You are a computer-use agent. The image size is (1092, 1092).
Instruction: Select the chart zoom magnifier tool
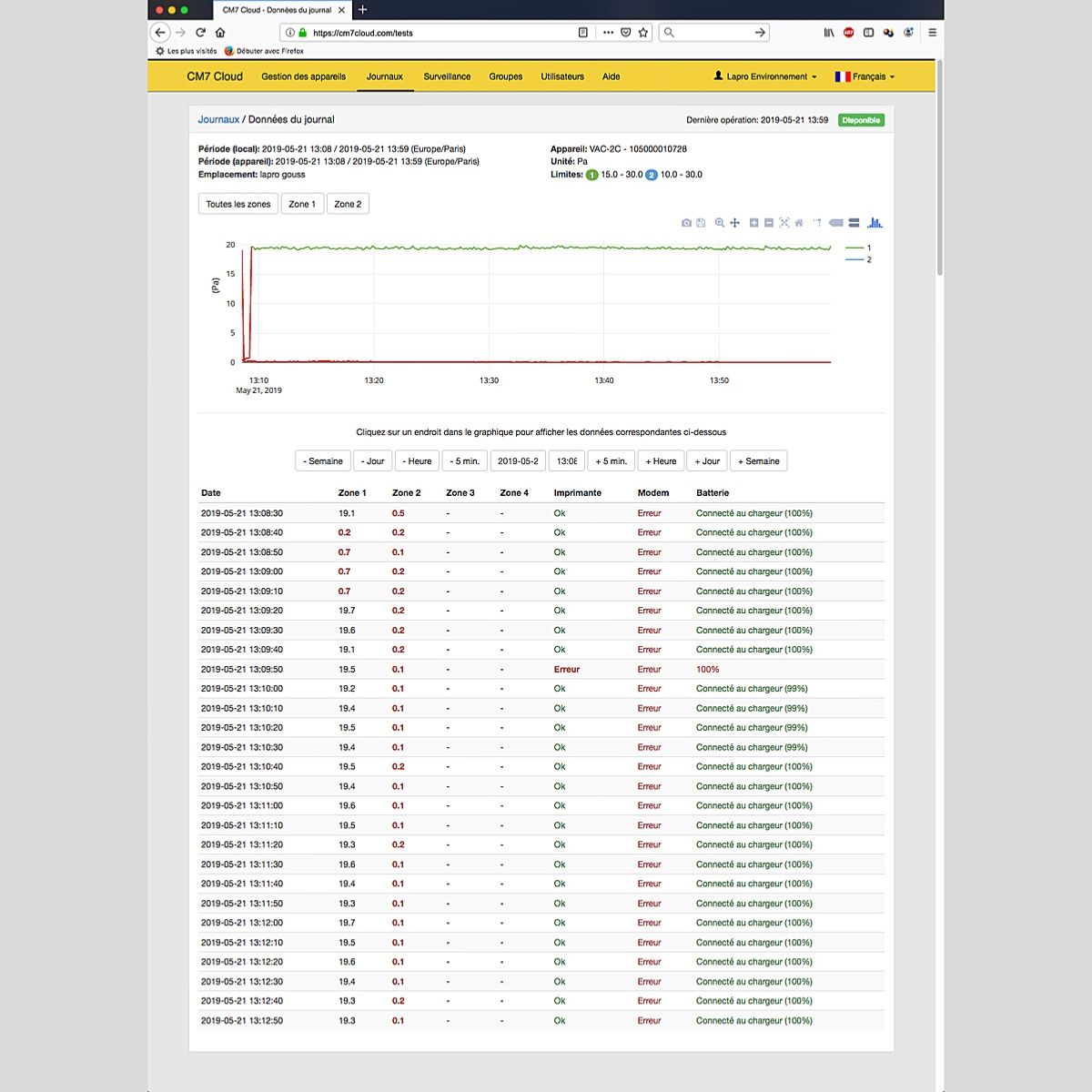(x=720, y=223)
